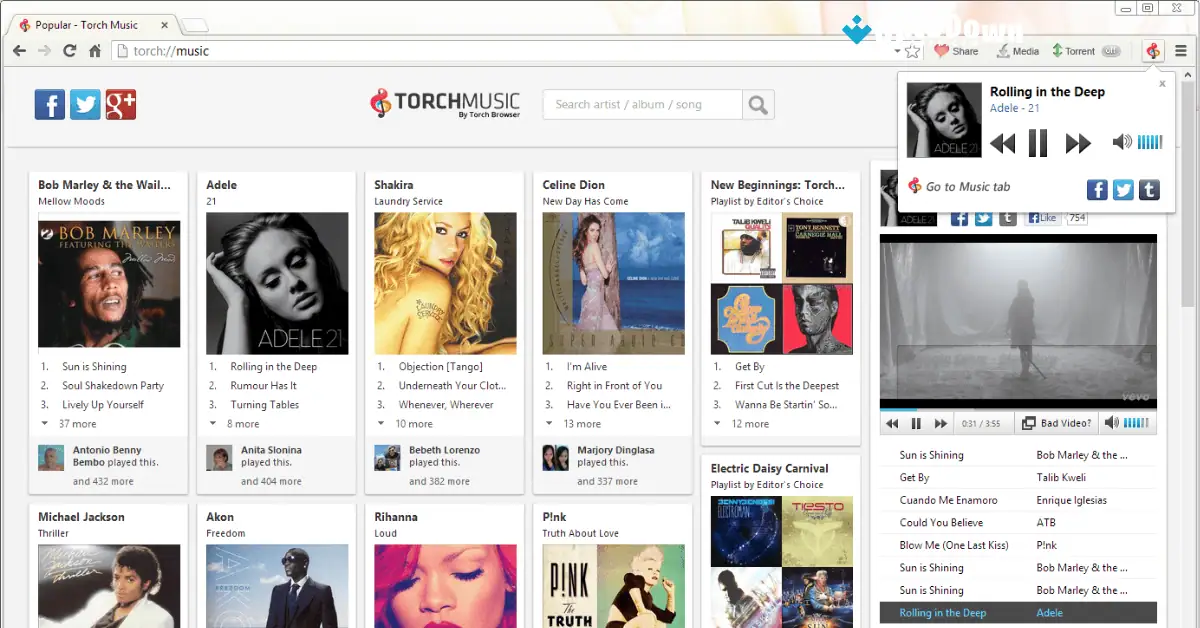Viewport: 1200px width, 628px height.
Task: Share on Facebook from the player popup
Action: pyautogui.click(x=1097, y=189)
